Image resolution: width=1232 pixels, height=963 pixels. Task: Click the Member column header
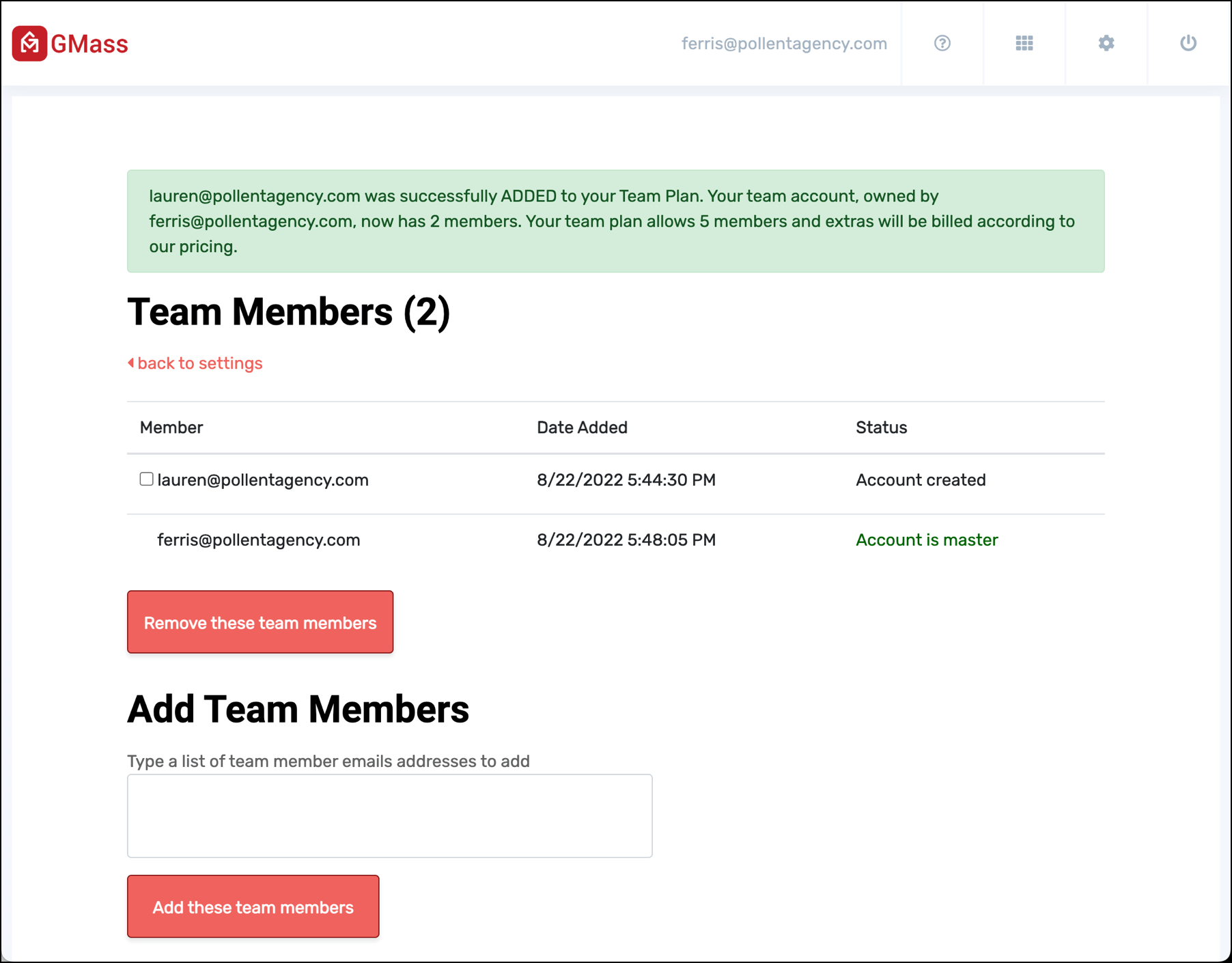pos(171,428)
